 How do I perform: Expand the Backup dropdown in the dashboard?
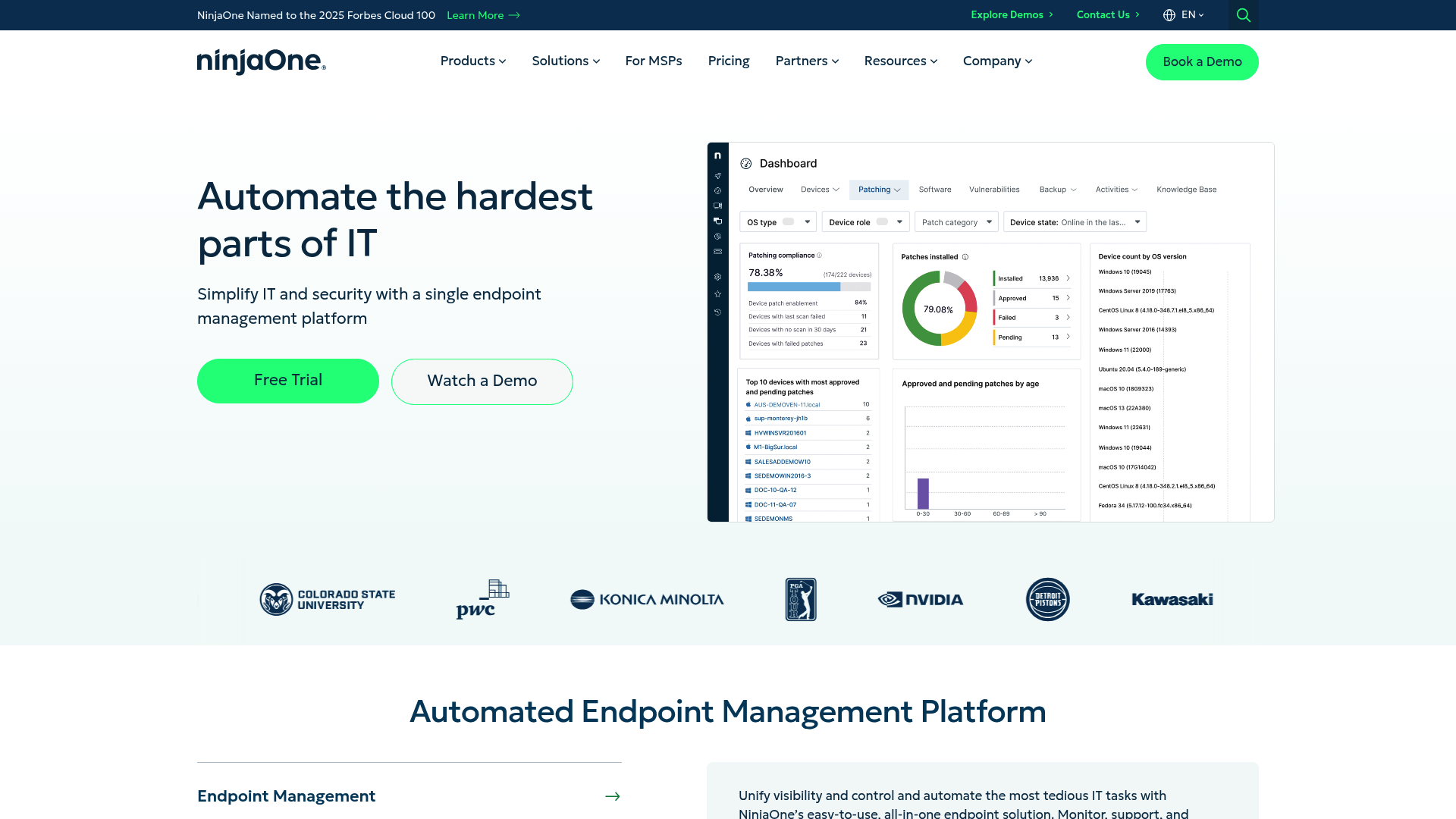pos(1057,190)
